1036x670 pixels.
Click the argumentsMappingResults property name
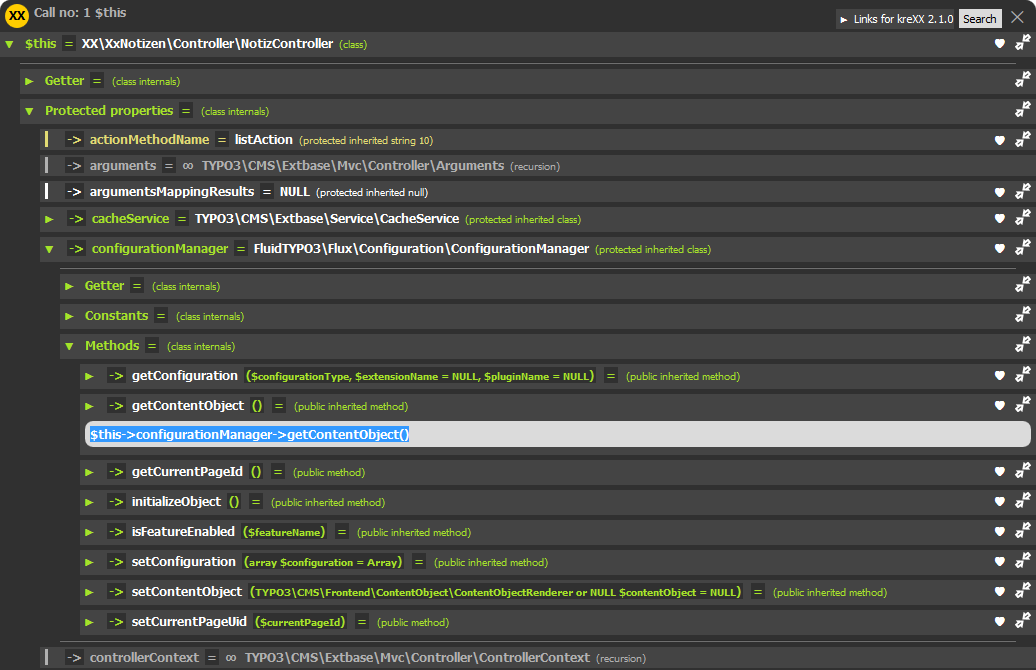172,192
